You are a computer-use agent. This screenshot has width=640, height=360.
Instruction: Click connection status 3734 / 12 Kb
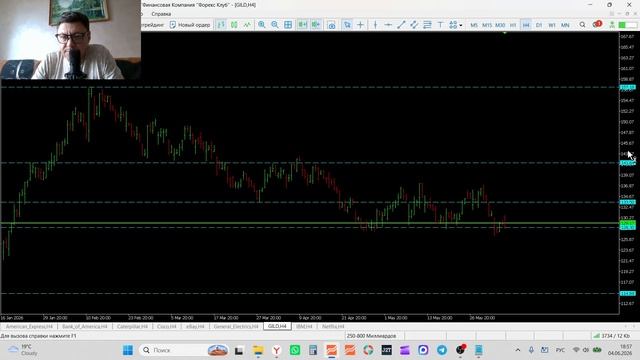click(611, 336)
